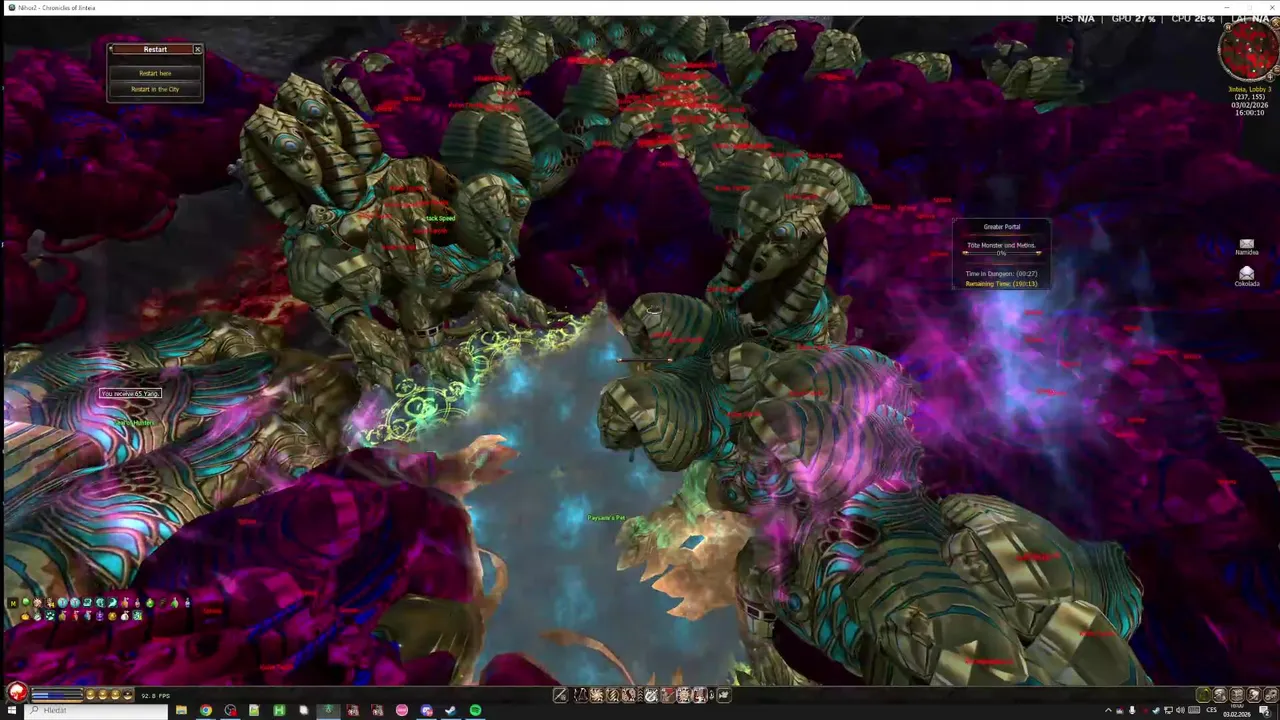Click the 0% dungeon progress bar
This screenshot has height=720, width=1280.
click(1001, 253)
